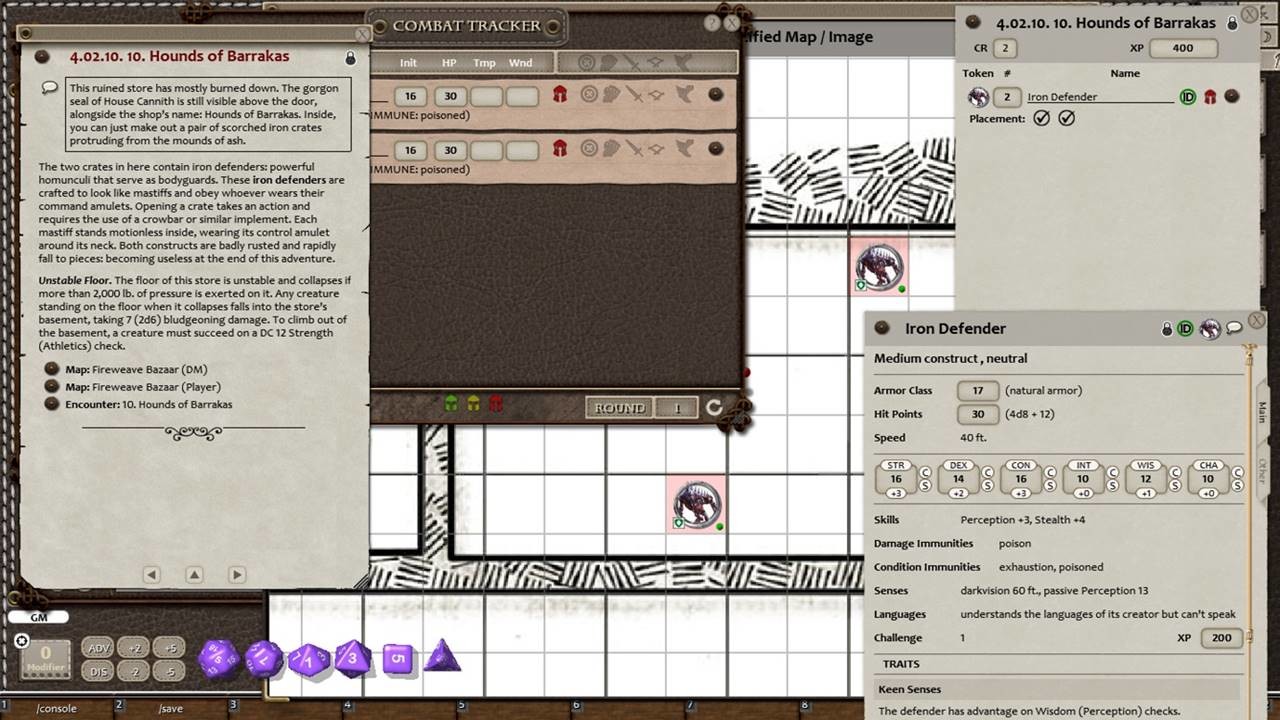Click first Placement checkmark

(x=1041, y=118)
